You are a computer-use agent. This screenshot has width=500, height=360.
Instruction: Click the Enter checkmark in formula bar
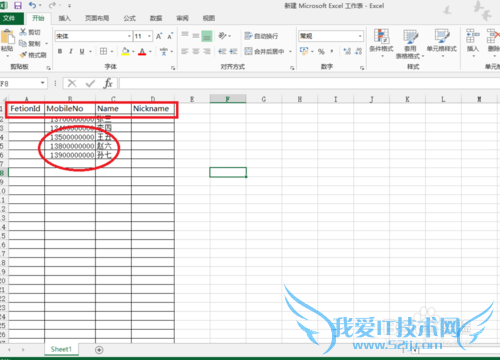coord(90,83)
